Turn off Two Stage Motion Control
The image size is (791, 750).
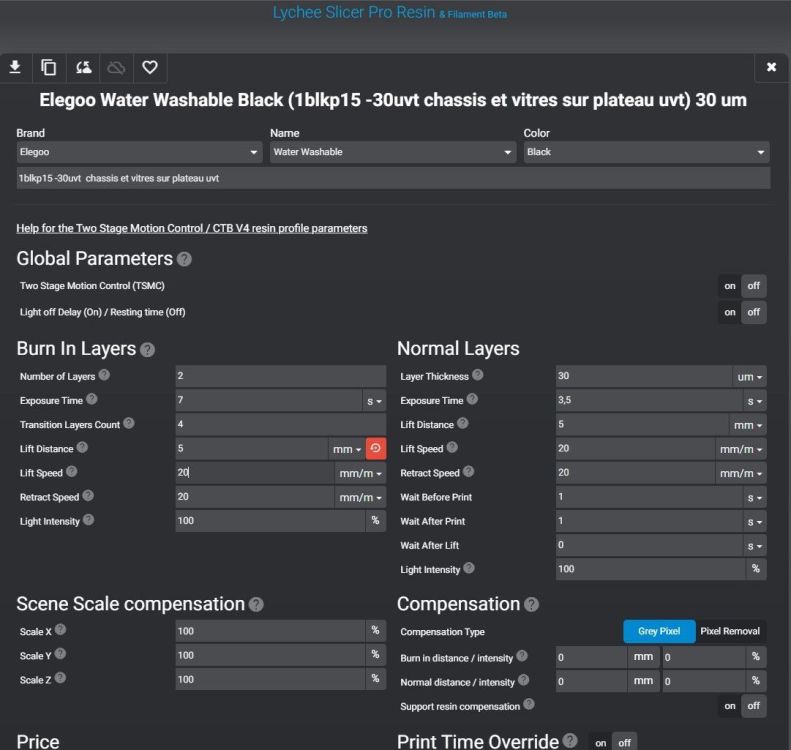(754, 286)
